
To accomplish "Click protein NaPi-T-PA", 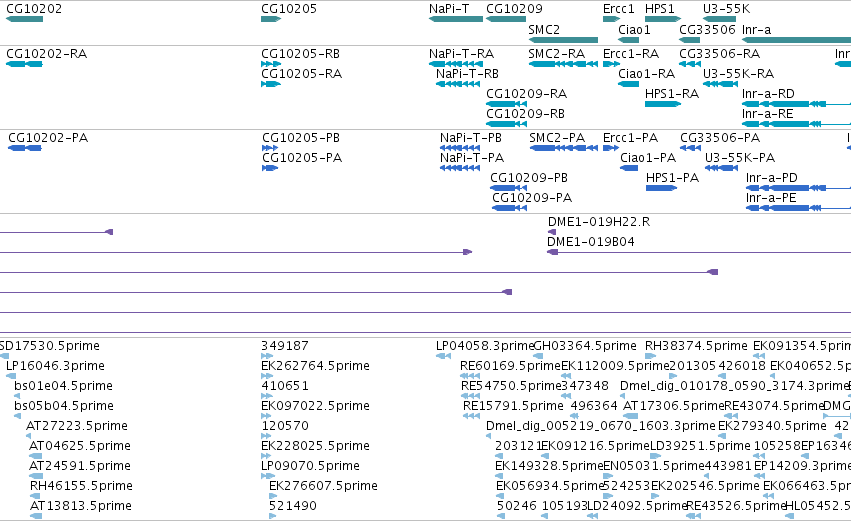I will 472,158.
